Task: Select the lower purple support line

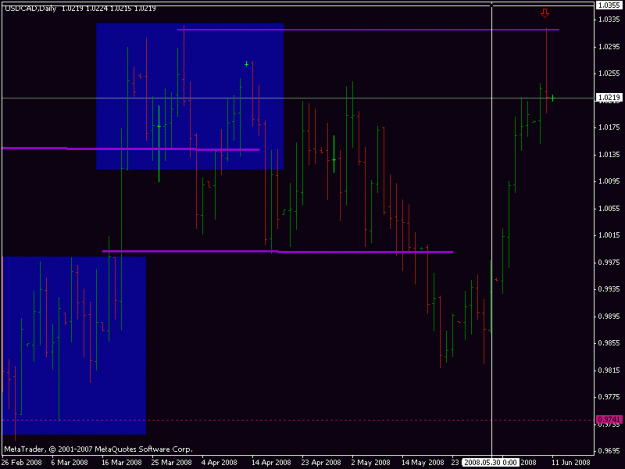Action: click(277, 251)
